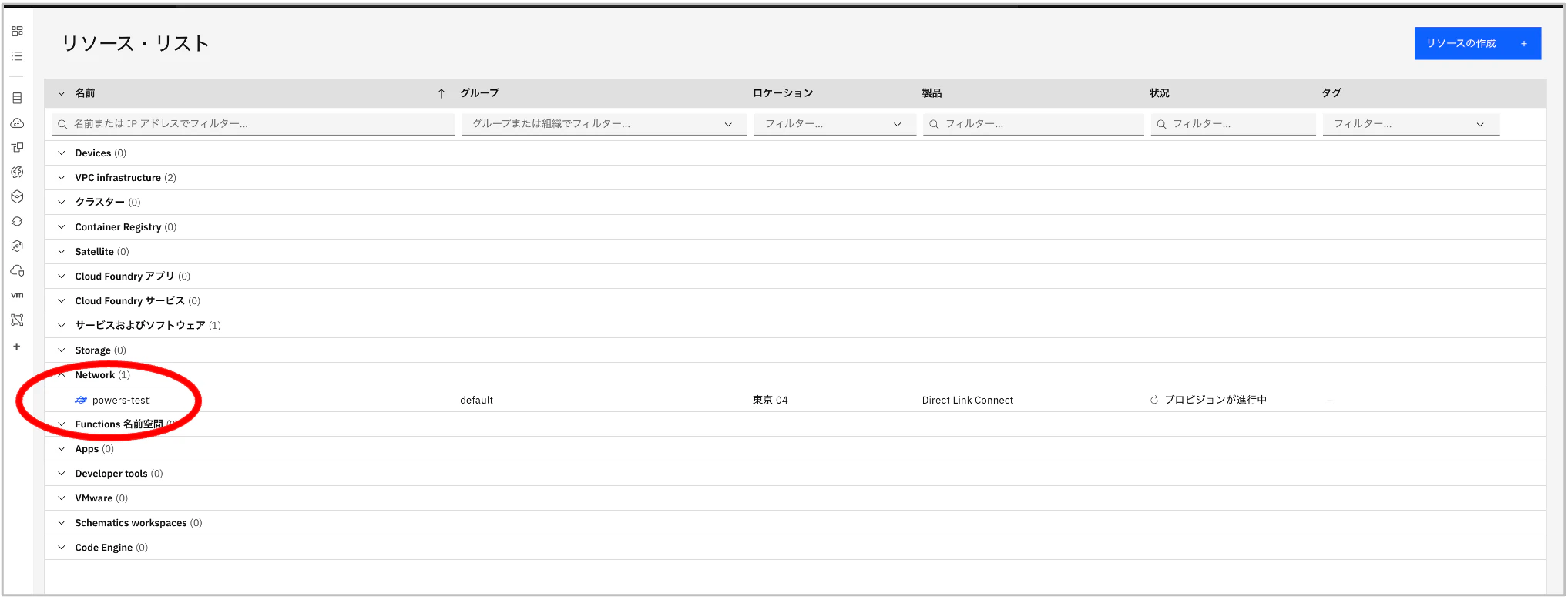Open VPC Infrastructure icon in sidebar
The image size is (1568, 600).
click(17, 147)
